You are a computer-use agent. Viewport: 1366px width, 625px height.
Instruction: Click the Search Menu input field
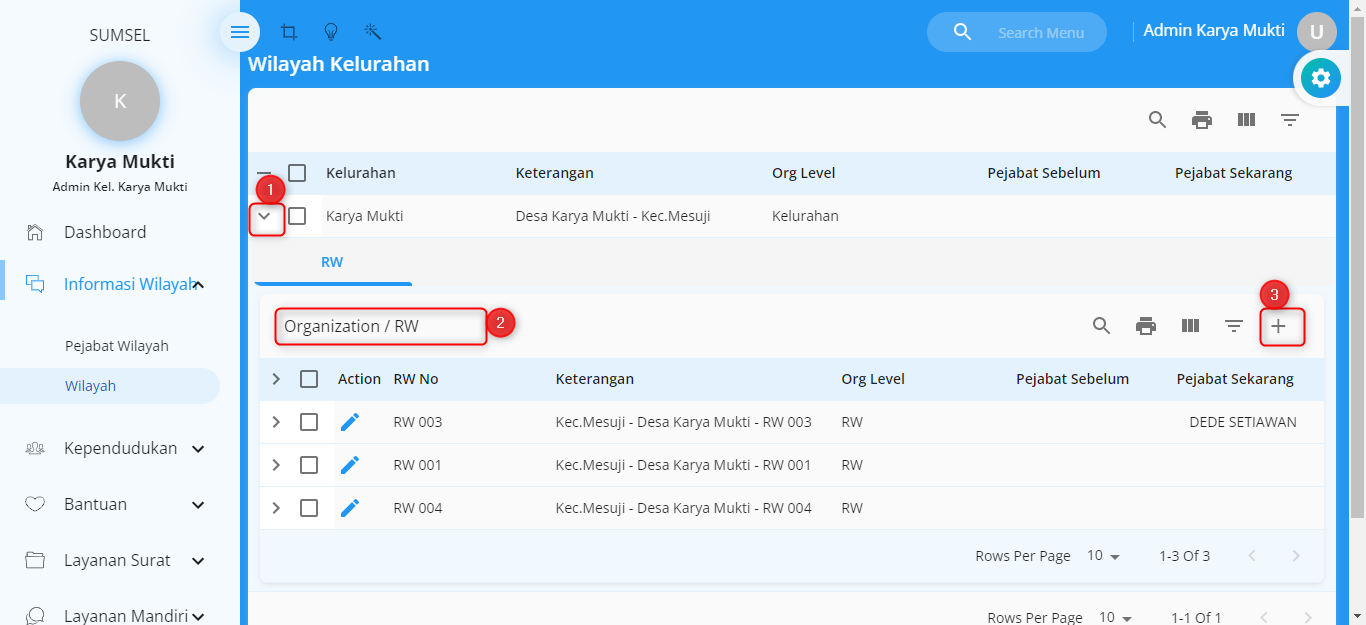pyautogui.click(x=1040, y=33)
